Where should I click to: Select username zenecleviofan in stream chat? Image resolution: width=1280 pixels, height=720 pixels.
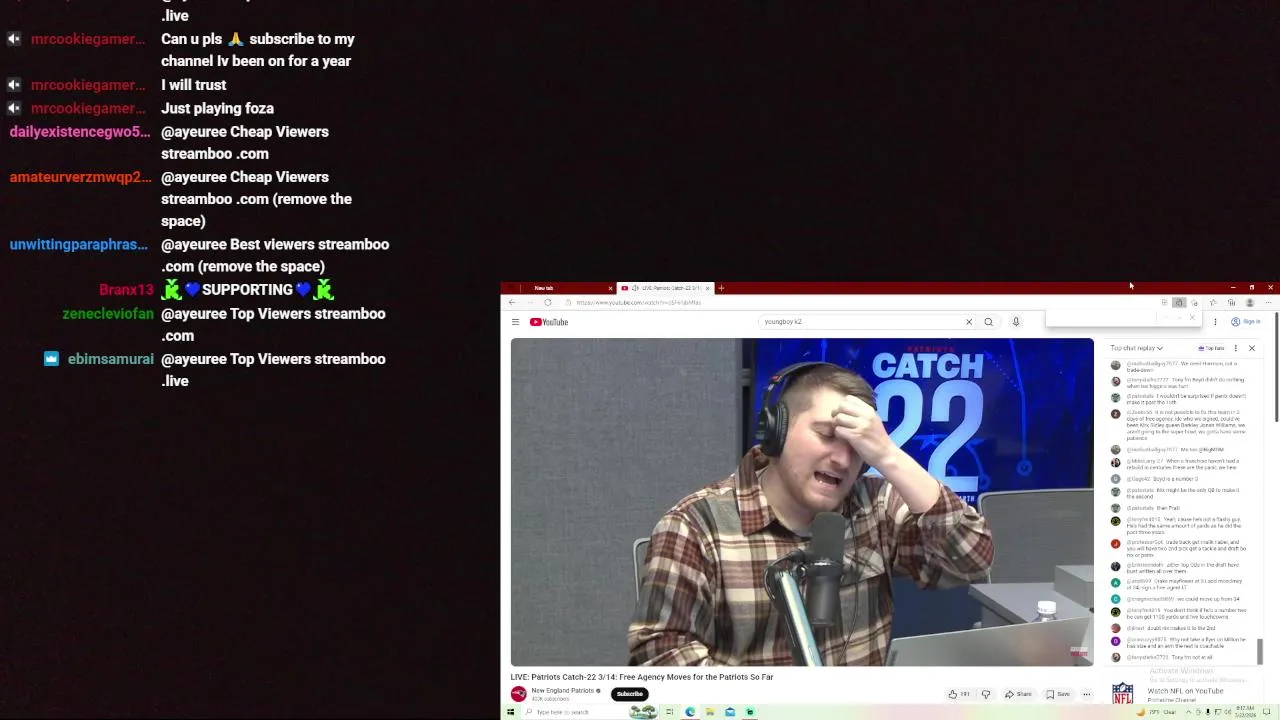[x=108, y=314]
